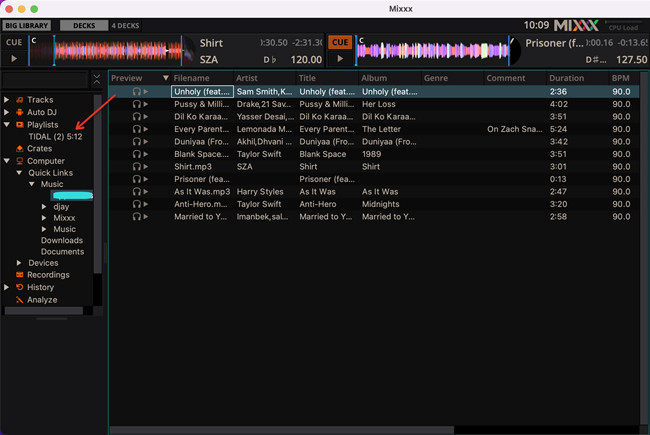650x435 pixels.
Task: Preview Shirt.mp3 track headphone icon
Action: point(136,166)
